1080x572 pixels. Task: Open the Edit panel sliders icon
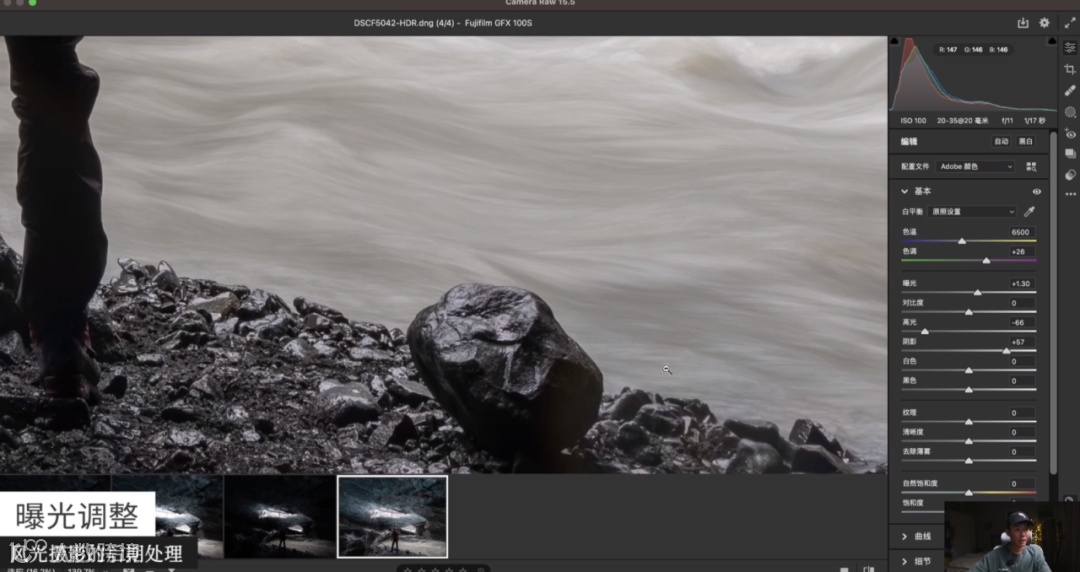(1070, 48)
